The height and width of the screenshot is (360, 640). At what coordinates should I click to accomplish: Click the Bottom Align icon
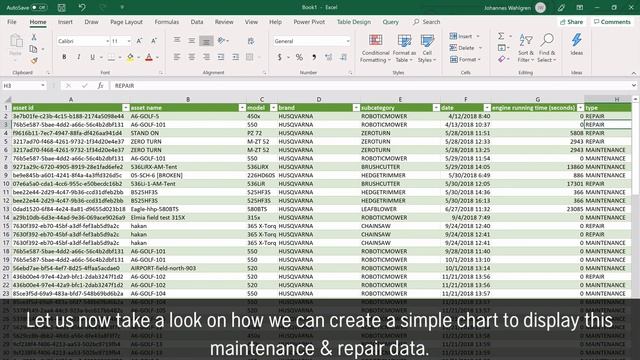click(x=206, y=40)
